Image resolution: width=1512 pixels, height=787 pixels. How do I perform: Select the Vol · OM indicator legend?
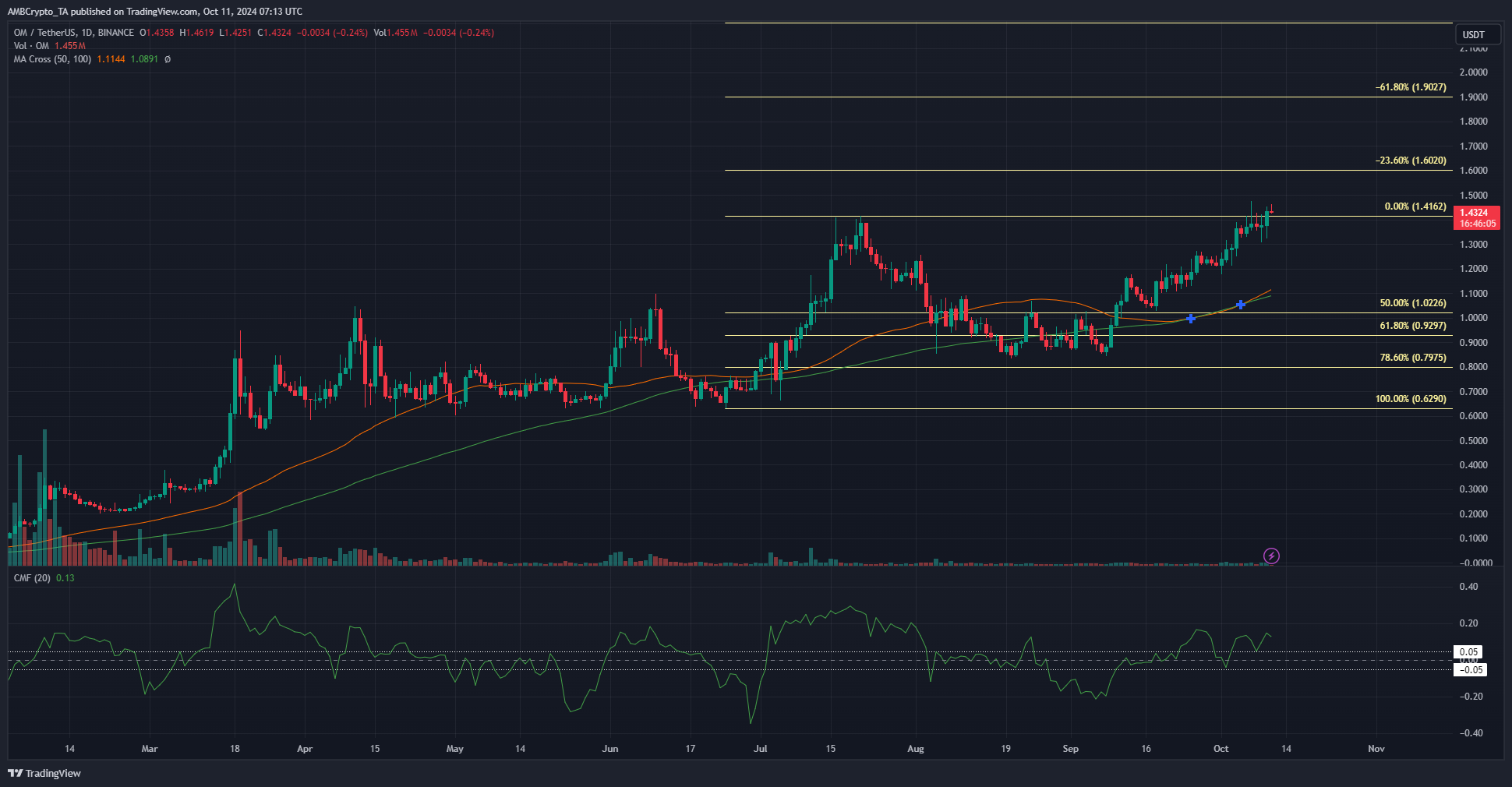point(31,46)
